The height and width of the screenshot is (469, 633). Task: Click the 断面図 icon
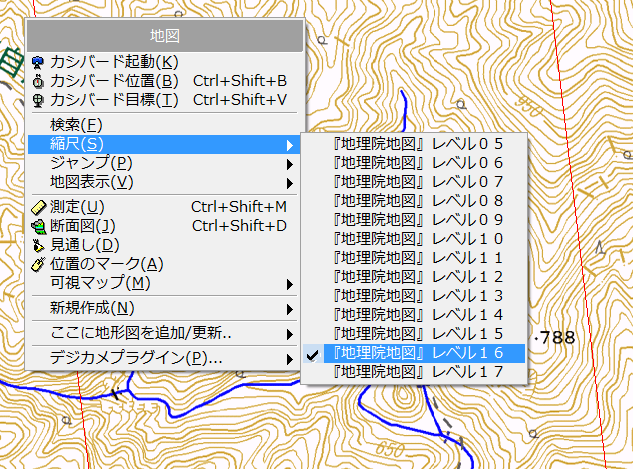click(x=39, y=226)
